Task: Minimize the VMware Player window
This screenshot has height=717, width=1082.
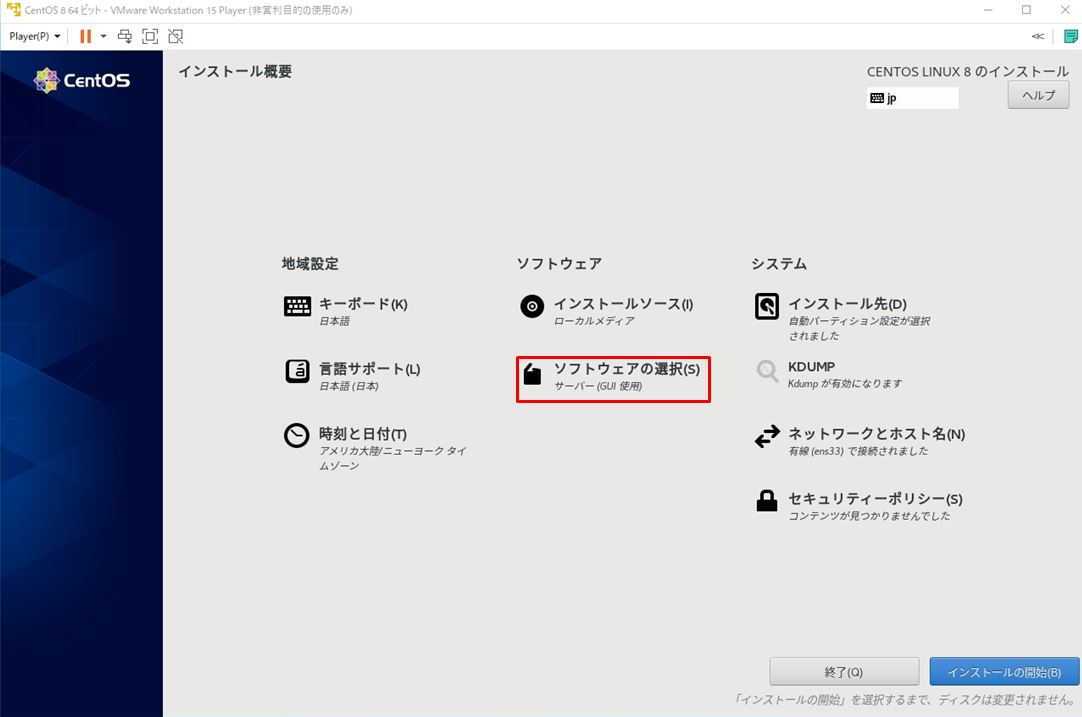Action: [x=988, y=10]
